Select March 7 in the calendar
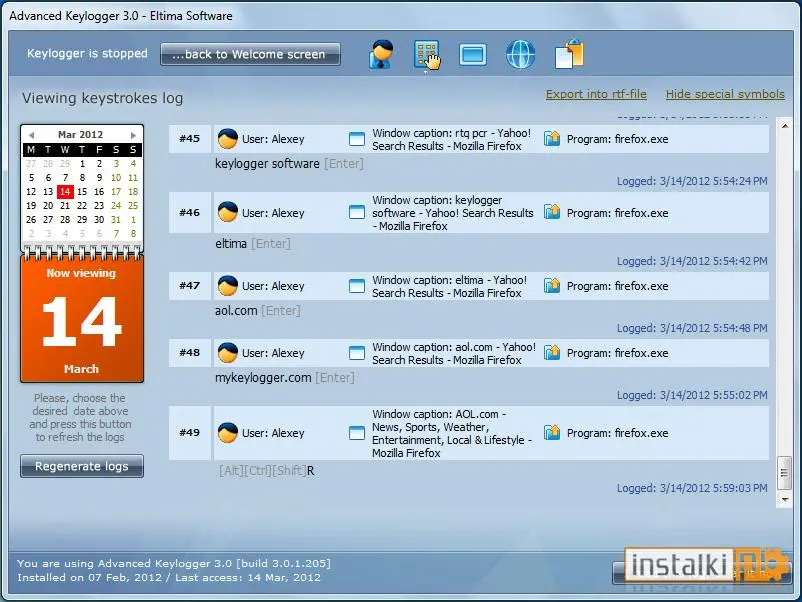This screenshot has height=602, width=802. point(65,177)
